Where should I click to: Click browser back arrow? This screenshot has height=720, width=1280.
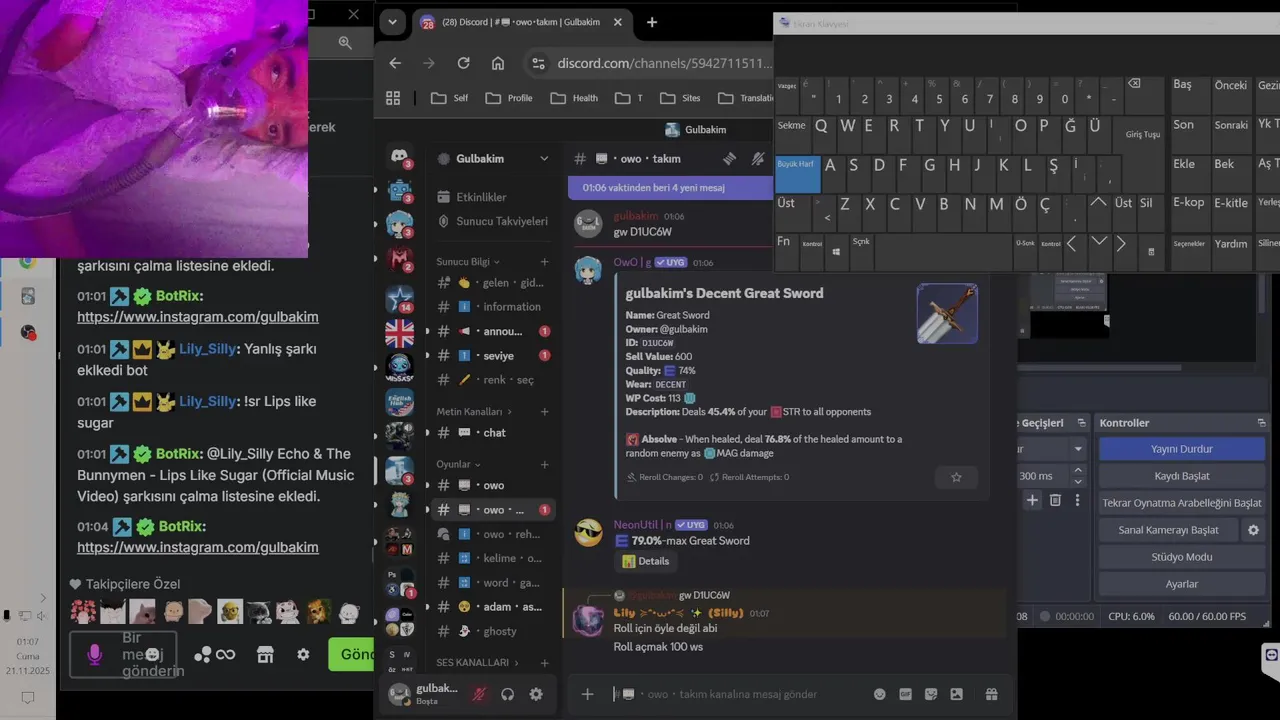point(395,63)
